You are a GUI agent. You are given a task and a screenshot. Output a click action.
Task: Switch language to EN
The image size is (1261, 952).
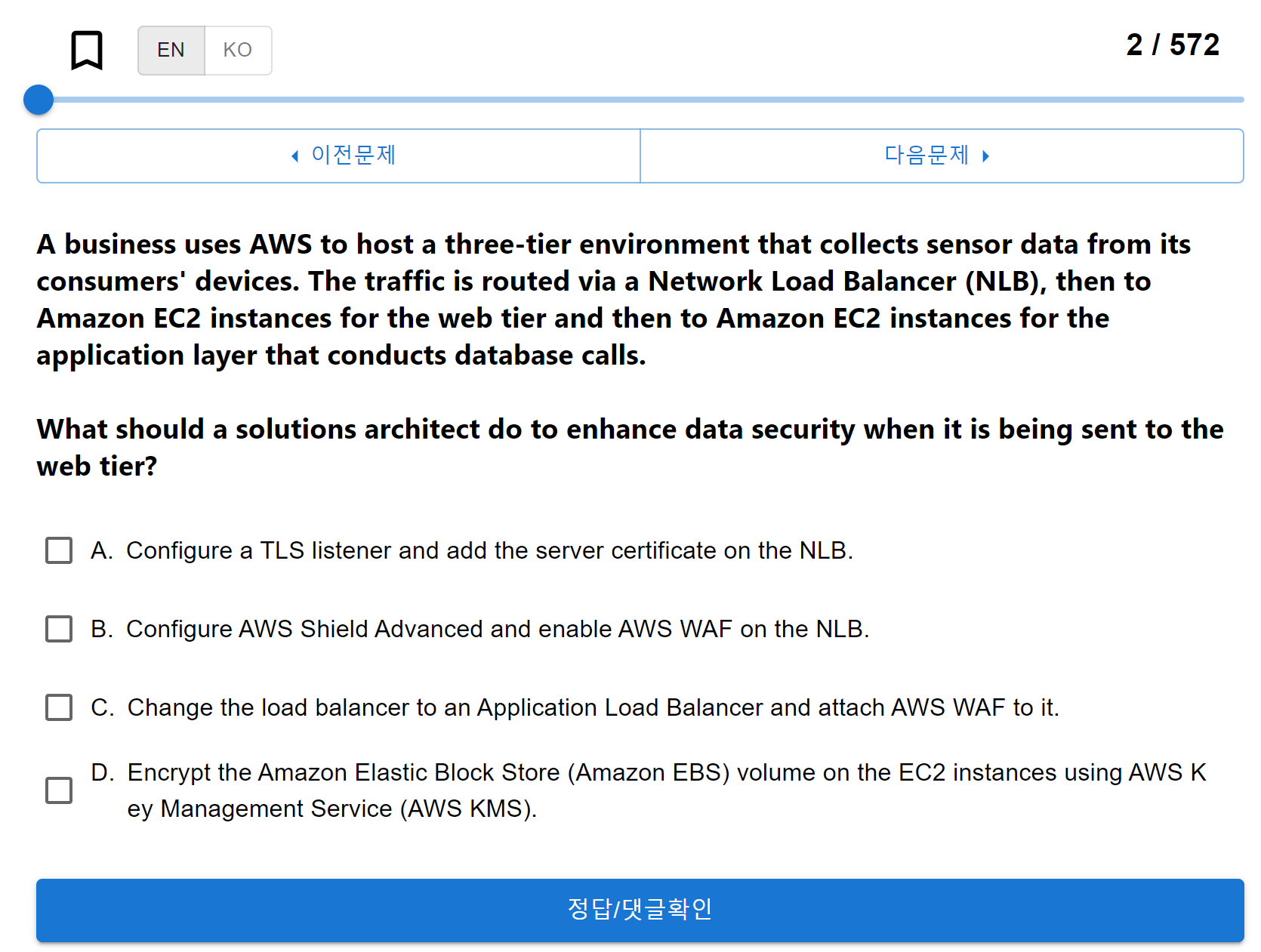[171, 51]
